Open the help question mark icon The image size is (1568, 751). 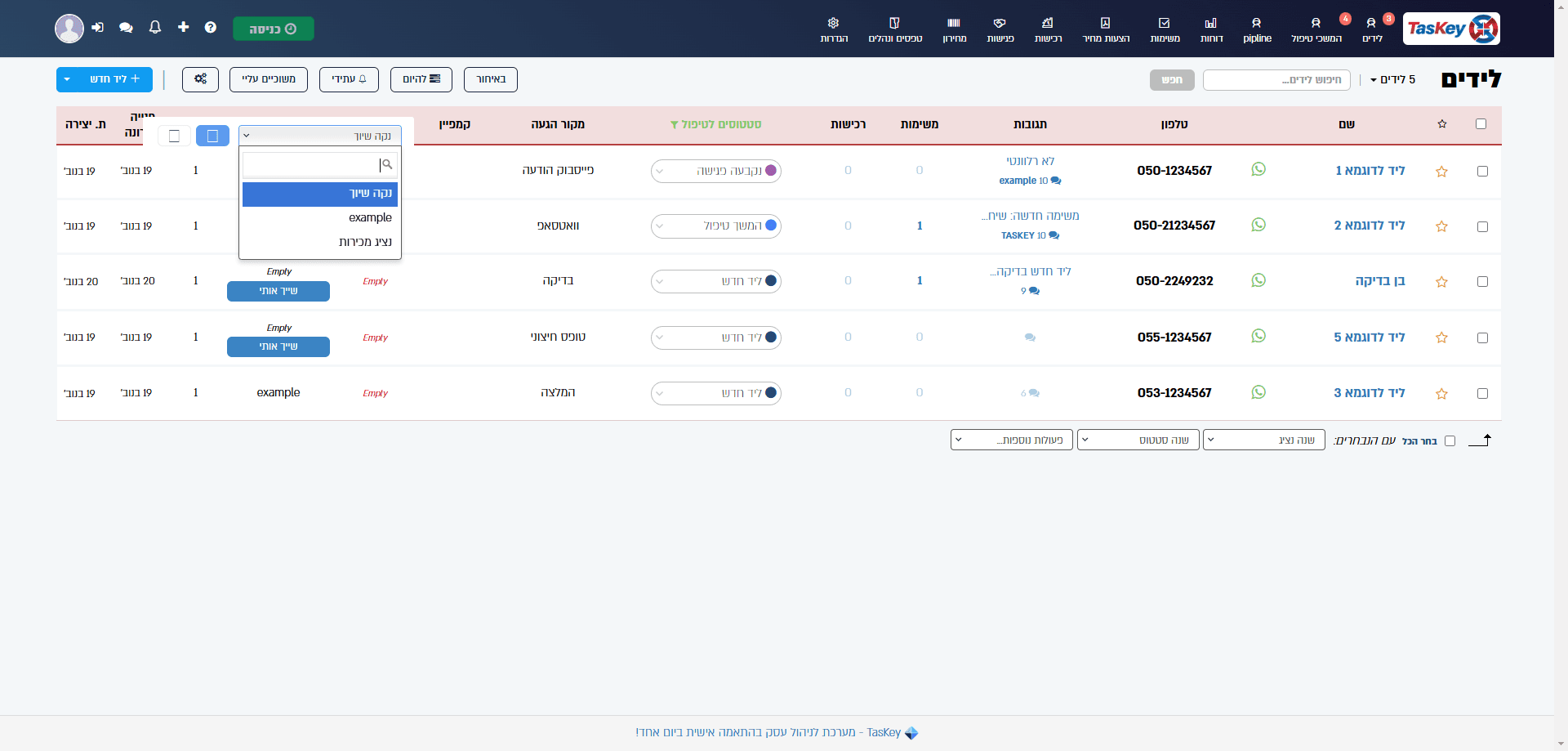click(x=211, y=28)
